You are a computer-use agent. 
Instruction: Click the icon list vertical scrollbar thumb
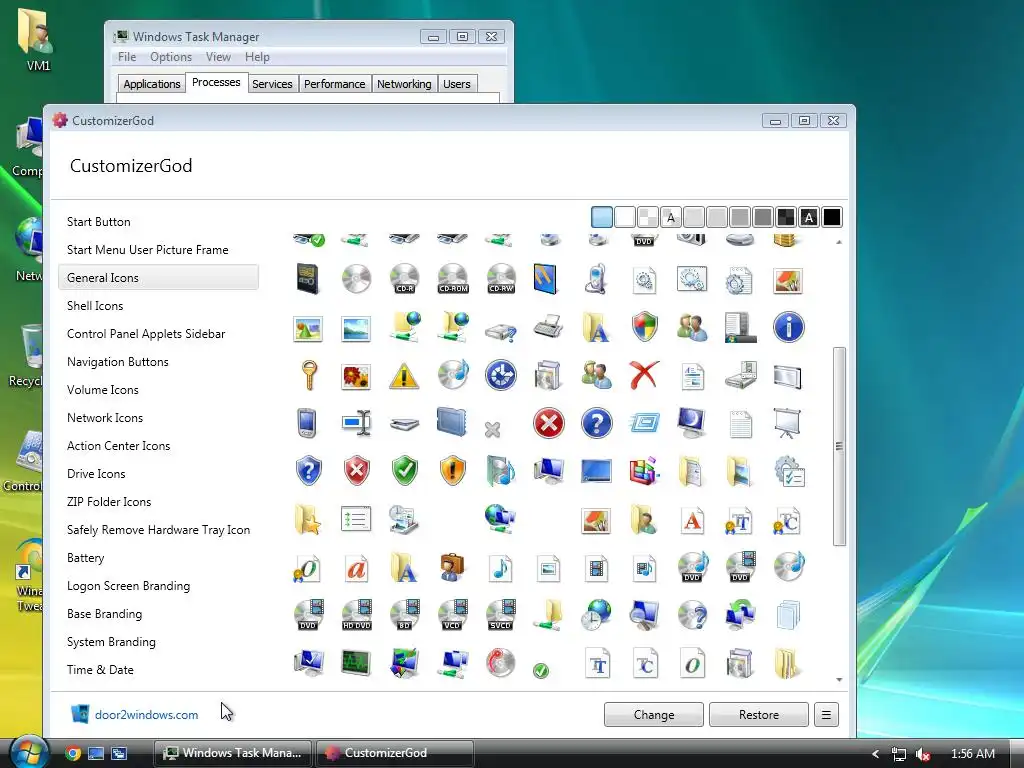pos(839,446)
